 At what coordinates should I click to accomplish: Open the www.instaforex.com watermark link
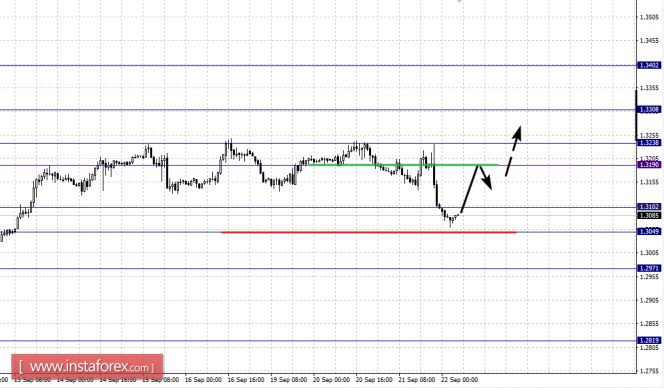pyautogui.click(x=87, y=366)
